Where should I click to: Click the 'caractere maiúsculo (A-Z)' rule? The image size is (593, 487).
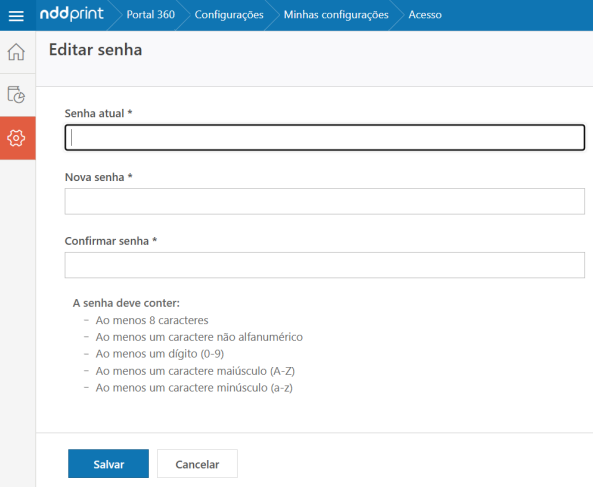coord(195,371)
